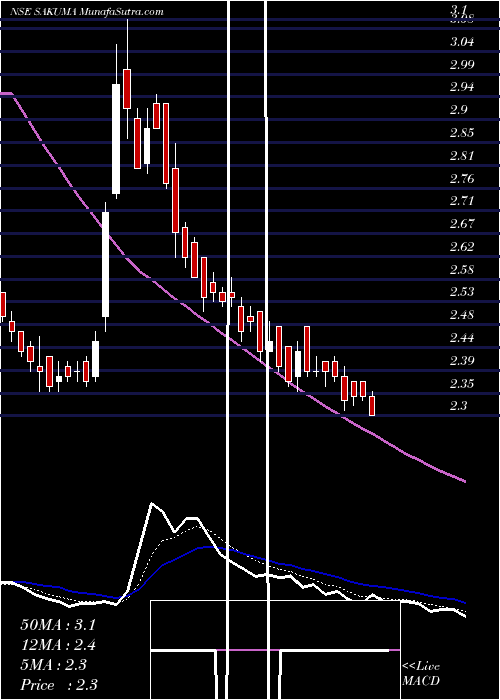Click the 2.58 price axis label
This screenshot has height=700, width=500.
tap(462, 269)
